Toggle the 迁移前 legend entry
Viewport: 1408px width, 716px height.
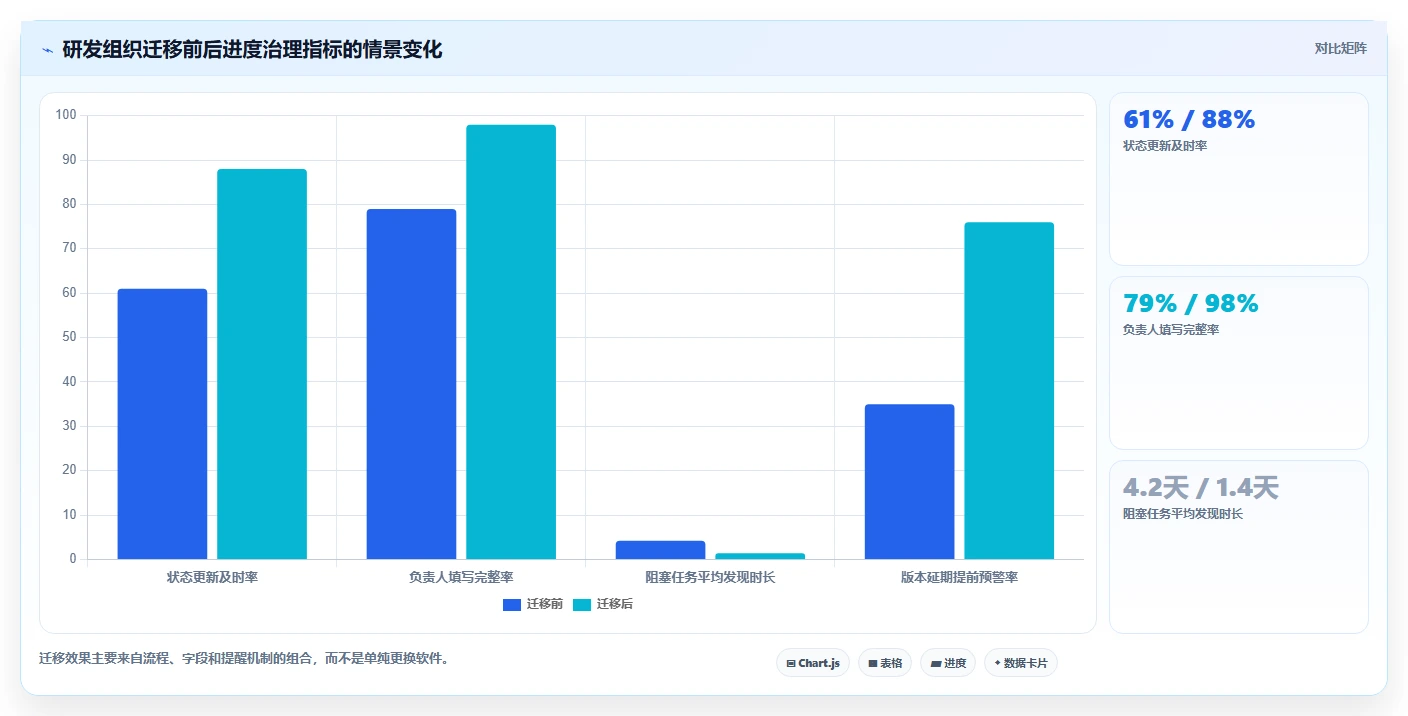point(533,604)
